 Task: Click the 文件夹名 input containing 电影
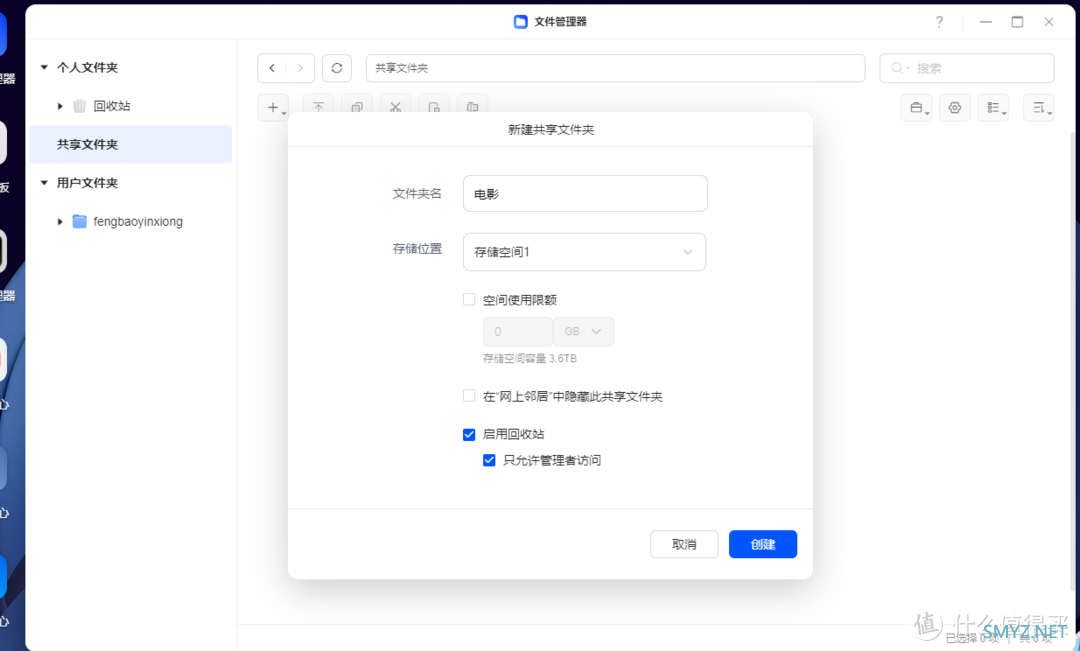585,194
